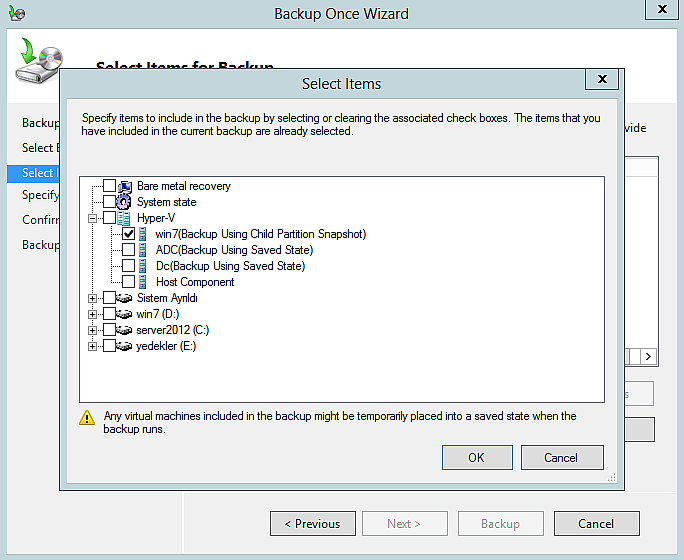This screenshot has width=684, height=560.
Task: Select ADC(Backup Using Saved State) row
Action: [x=234, y=250]
